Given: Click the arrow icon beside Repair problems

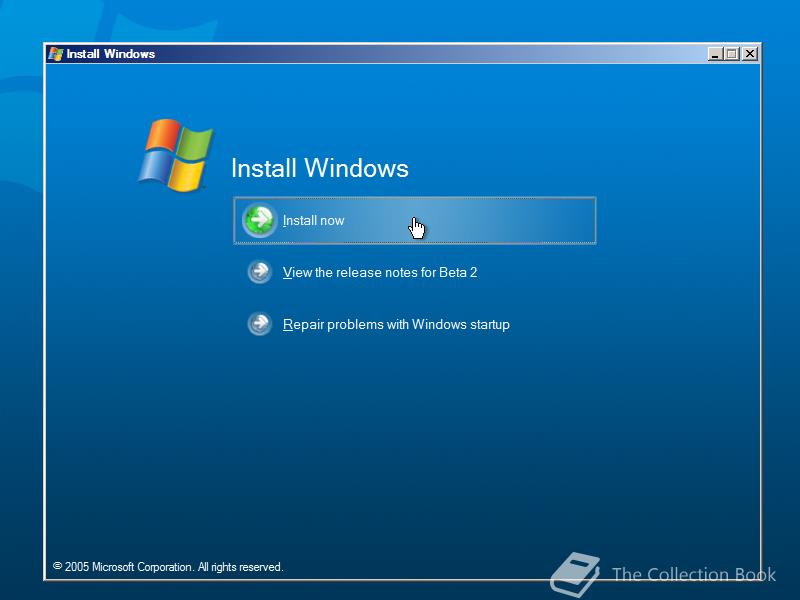Looking at the screenshot, I should point(259,324).
